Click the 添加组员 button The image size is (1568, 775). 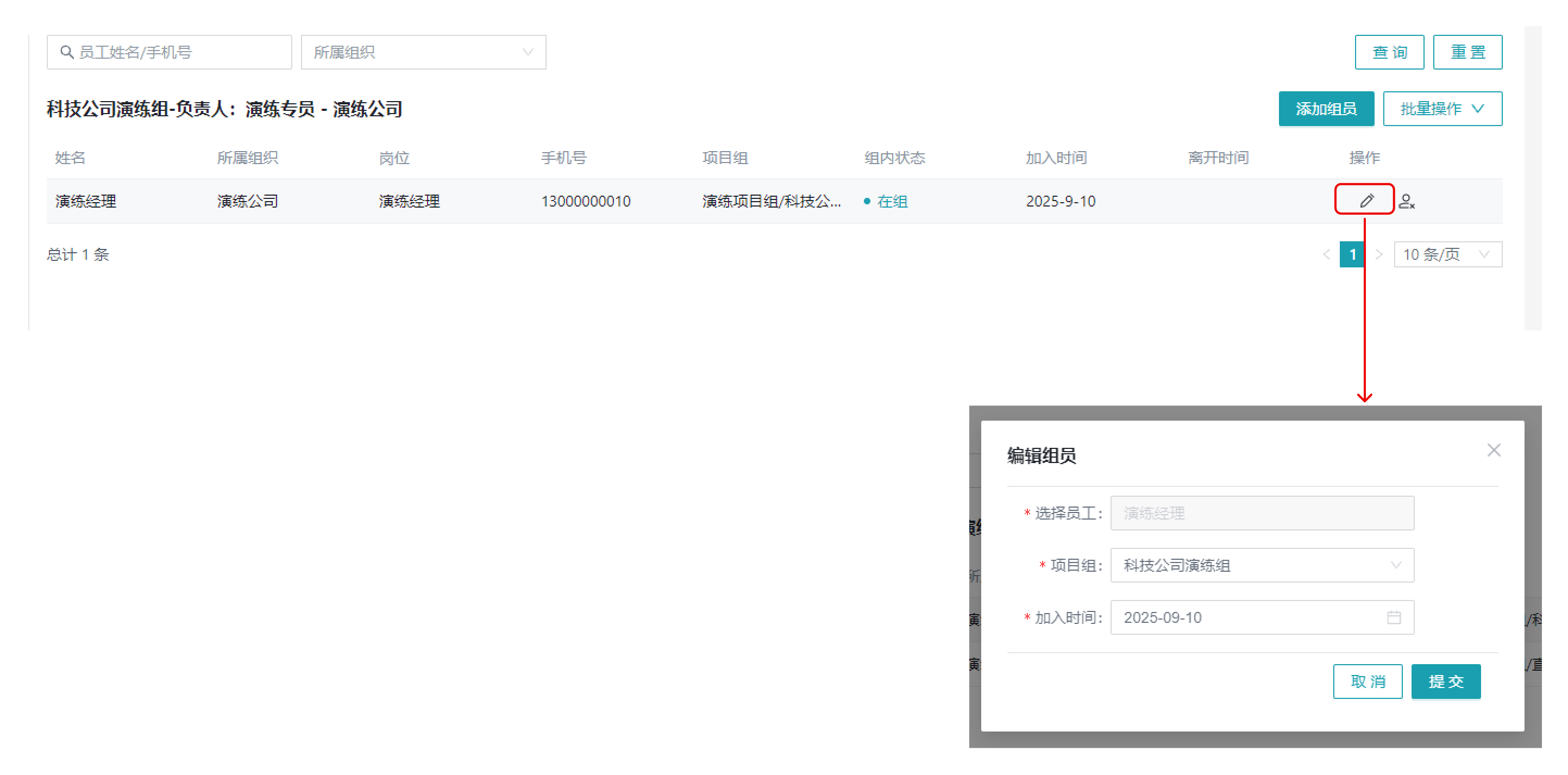click(x=1326, y=109)
